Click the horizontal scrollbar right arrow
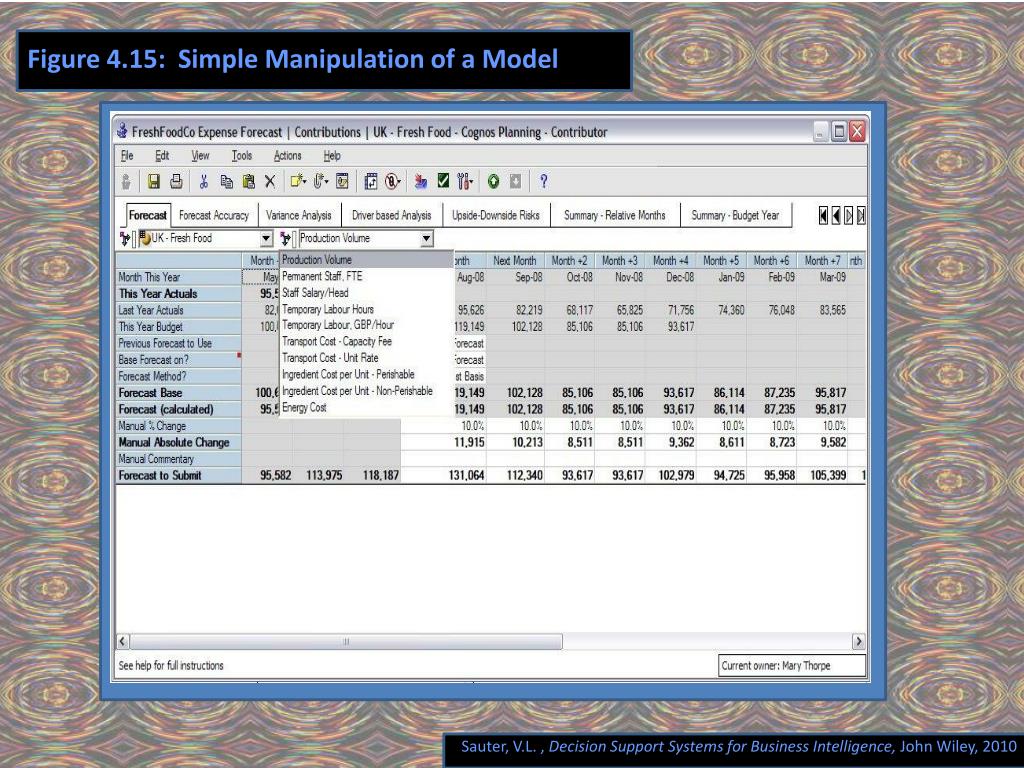Image resolution: width=1024 pixels, height=768 pixels. [x=858, y=641]
